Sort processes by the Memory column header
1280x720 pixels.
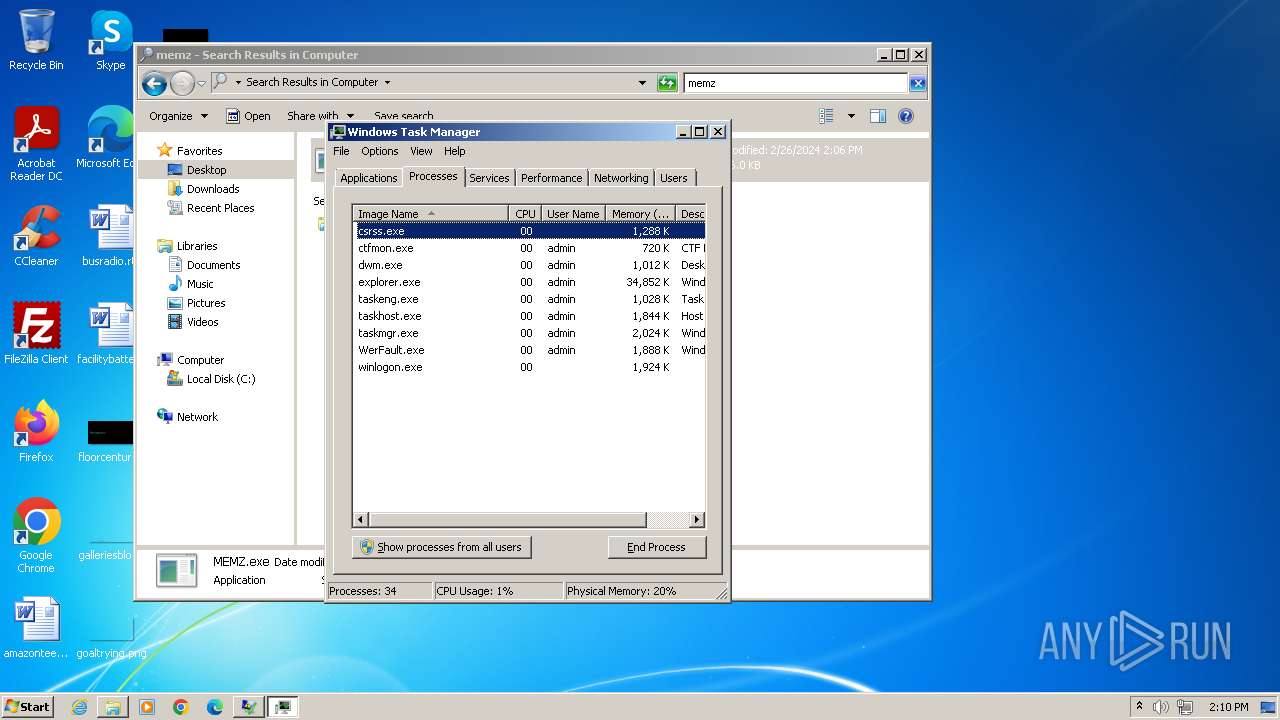[641, 214]
